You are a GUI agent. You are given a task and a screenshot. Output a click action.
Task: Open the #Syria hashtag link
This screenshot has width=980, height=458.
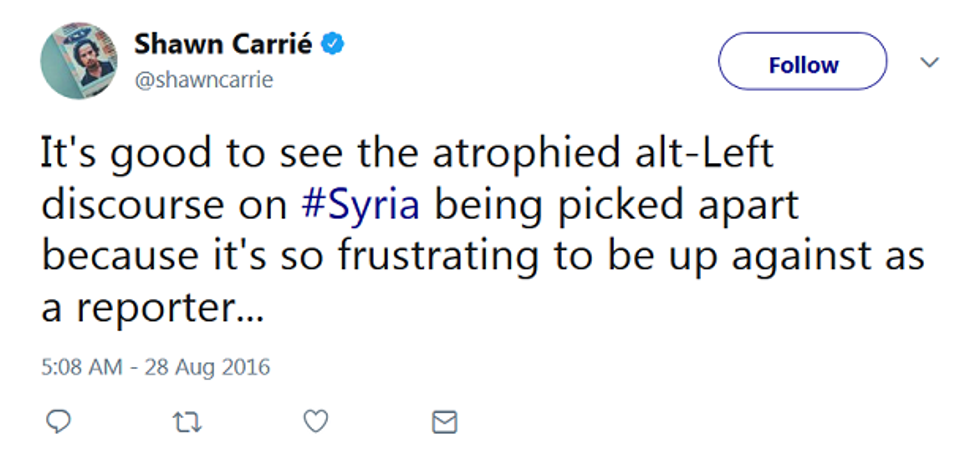click(361, 205)
